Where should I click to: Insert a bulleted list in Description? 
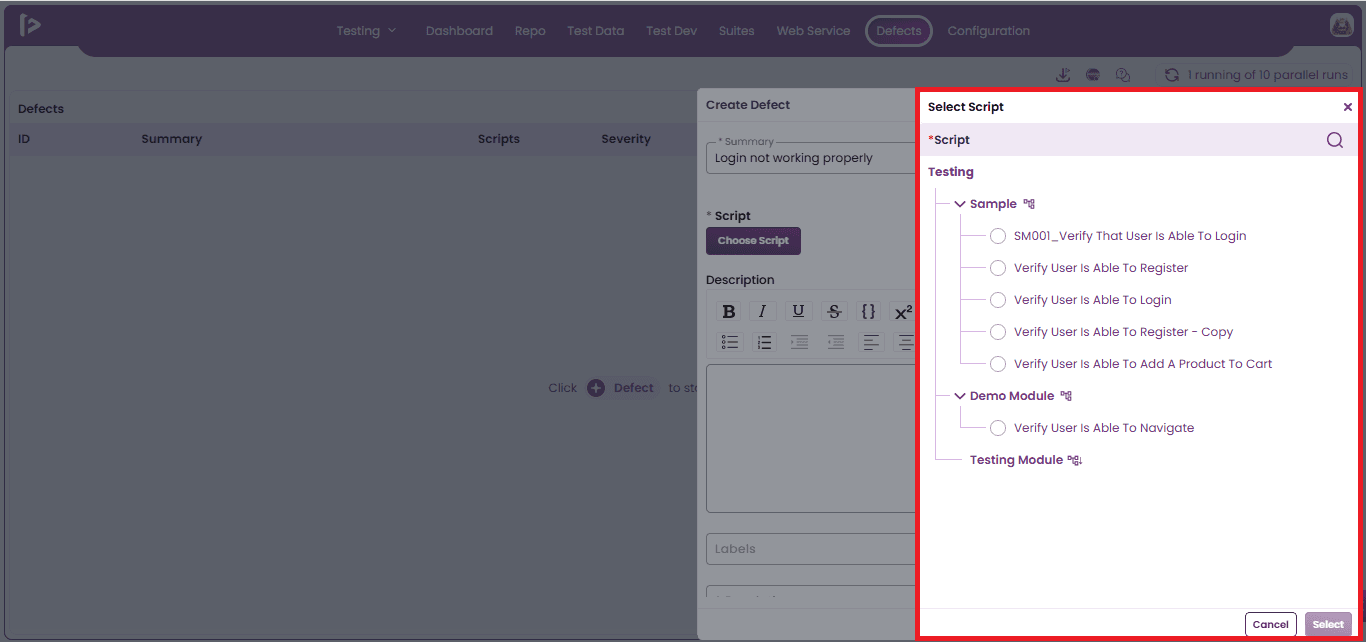coord(730,342)
